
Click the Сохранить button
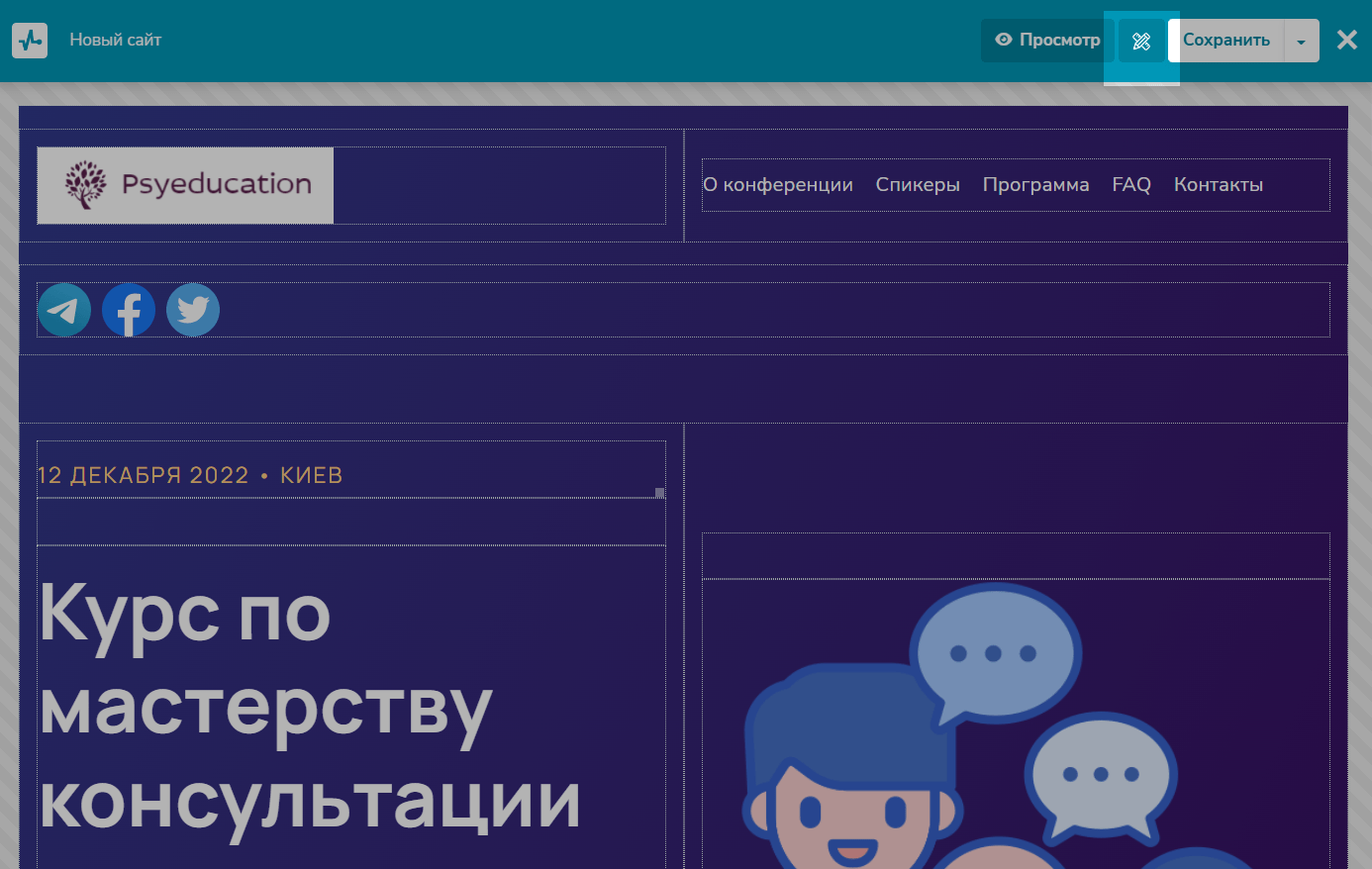pyautogui.click(x=1226, y=41)
